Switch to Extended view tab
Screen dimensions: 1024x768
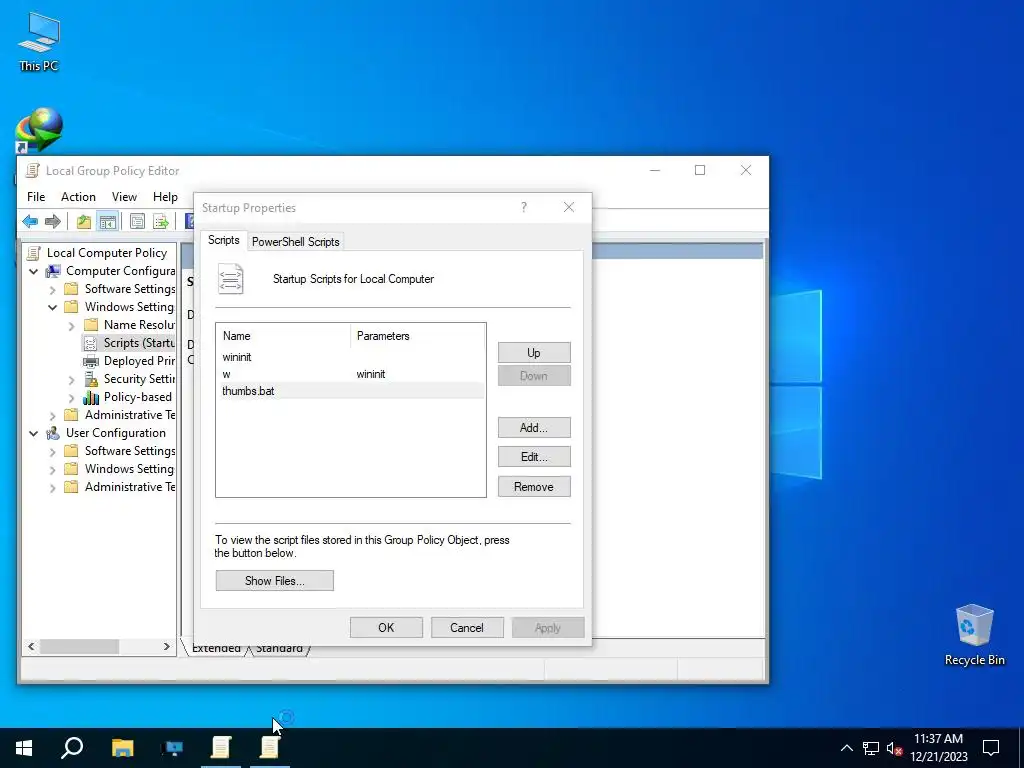pyautogui.click(x=216, y=648)
